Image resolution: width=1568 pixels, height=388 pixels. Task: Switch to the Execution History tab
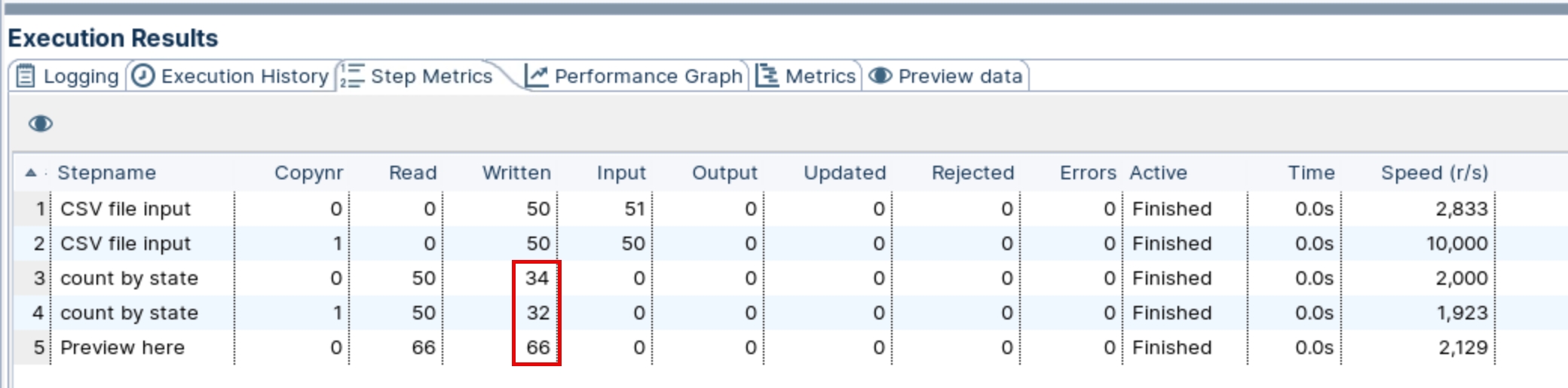[x=244, y=76]
